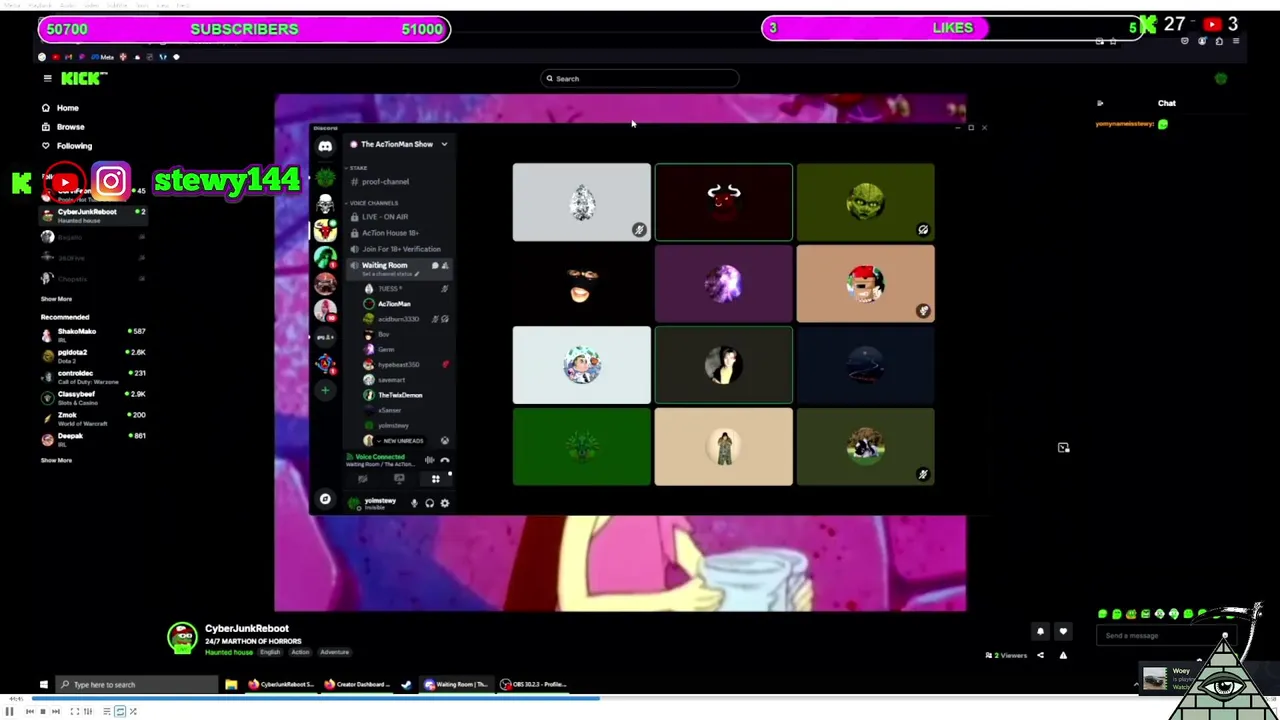The width and height of the screenshot is (1280, 720).
Task: Expand The AcTionMan Show server dropdown
Action: pyautogui.click(x=444, y=144)
